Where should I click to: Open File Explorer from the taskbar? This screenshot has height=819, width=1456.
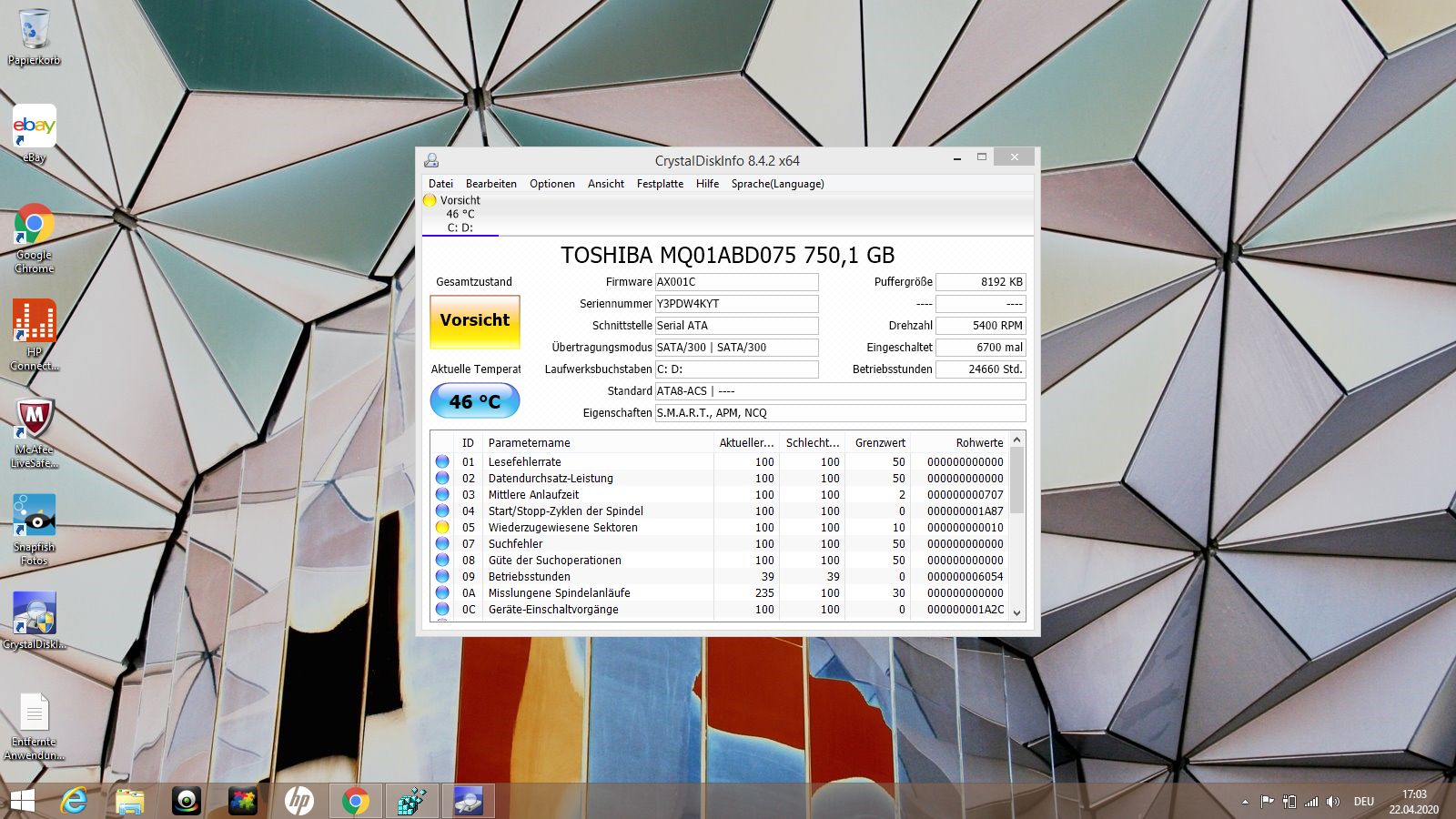130,801
